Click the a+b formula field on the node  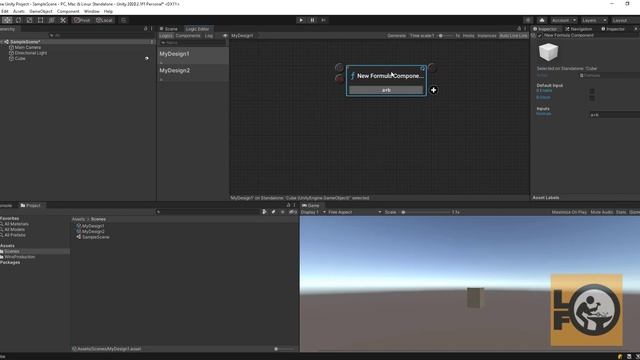coord(386,90)
